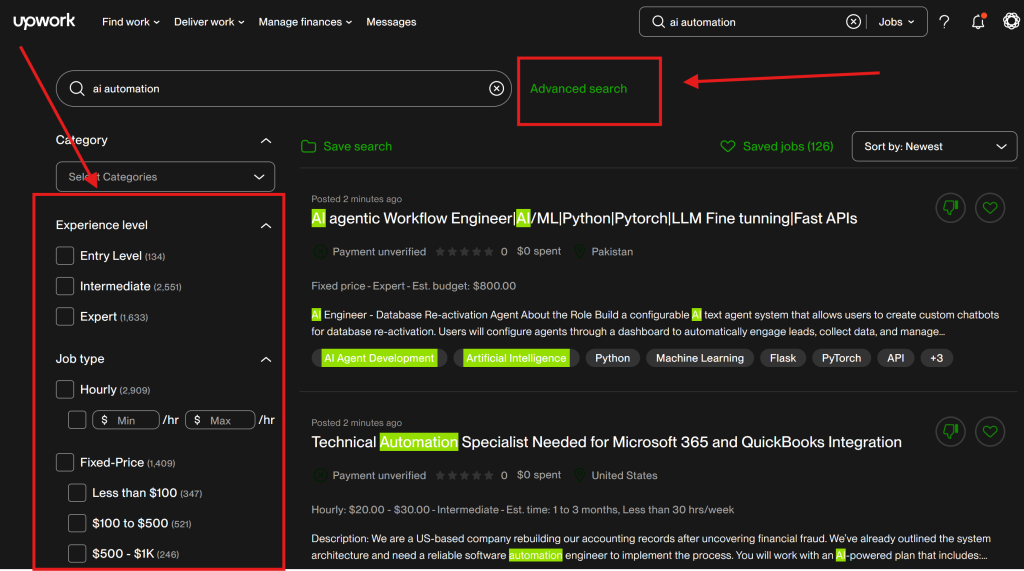The width and height of the screenshot is (1024, 571).
Task: Open the Deliver work dropdown menu
Action: (x=209, y=22)
